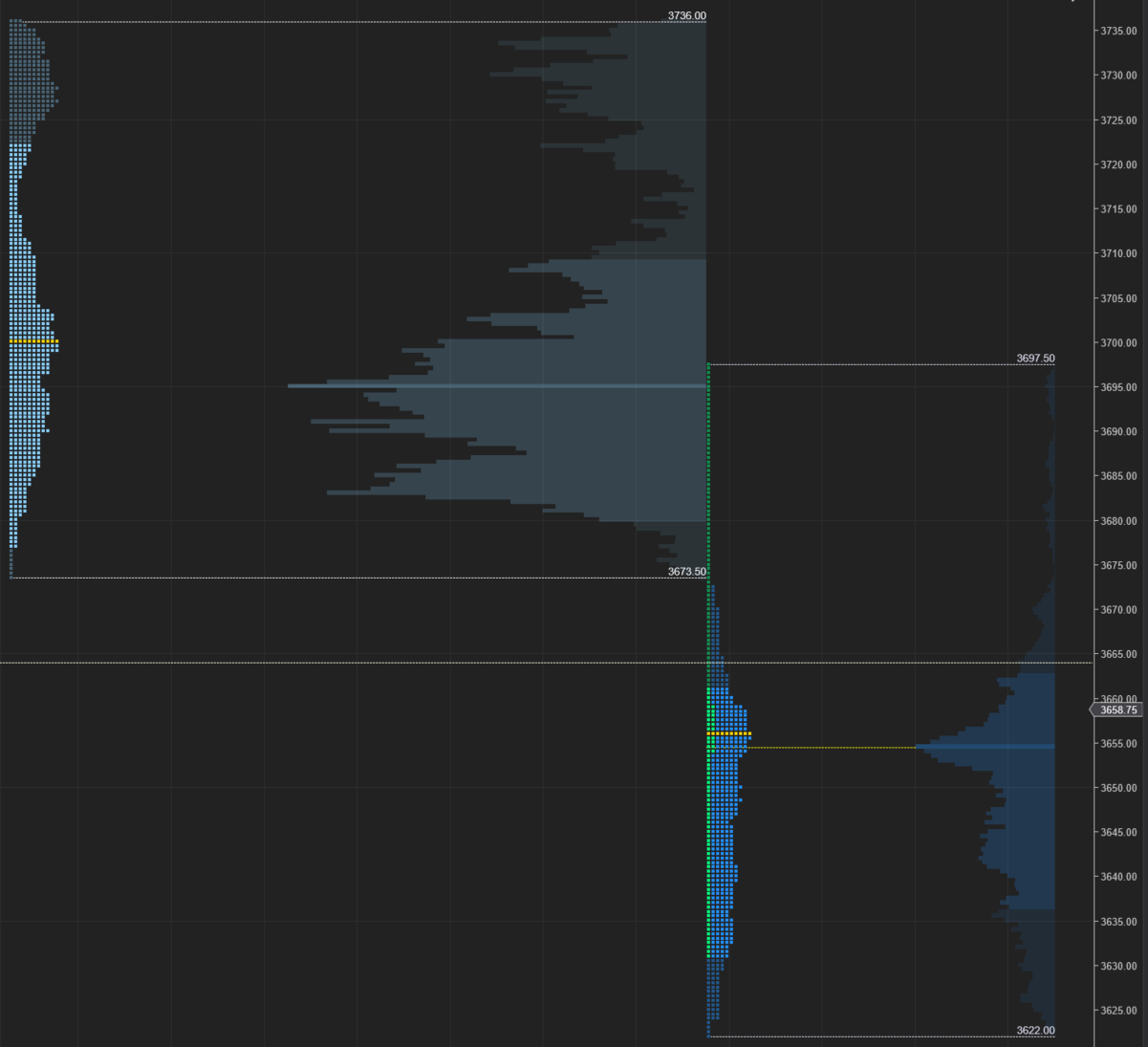Click the 3645.00 price axis label
1148x1047 pixels.
click(1118, 832)
